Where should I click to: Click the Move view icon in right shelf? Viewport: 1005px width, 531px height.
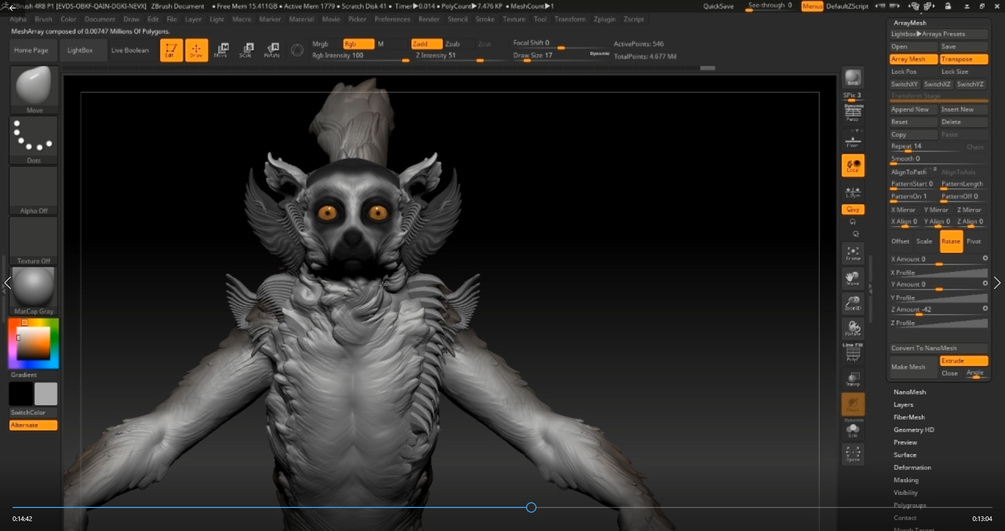pos(852,278)
